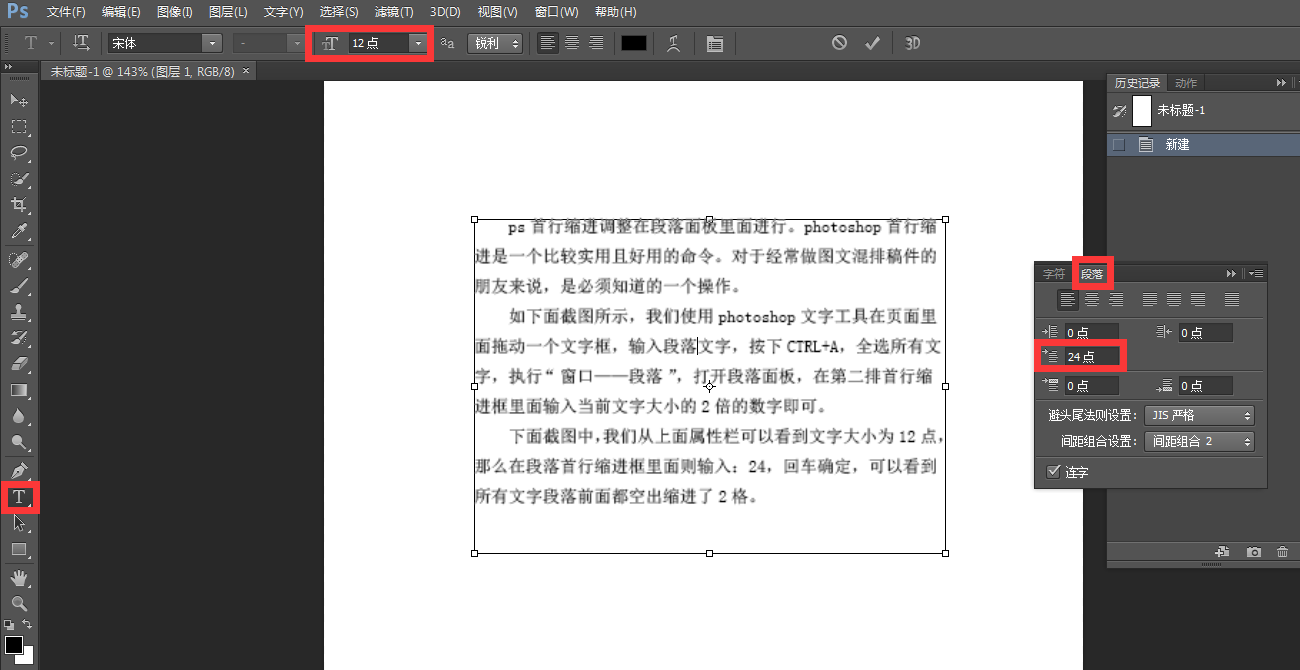This screenshot has height=670, width=1300.
Task: Cancel current text edits
Action: tap(839, 43)
